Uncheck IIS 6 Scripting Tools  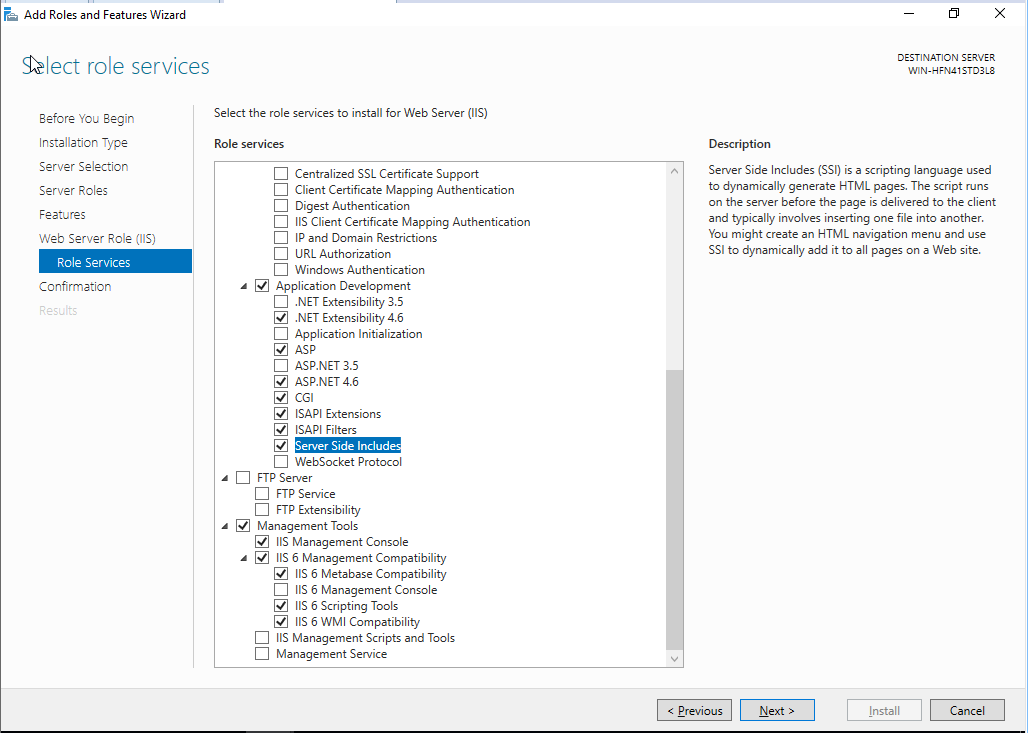(281, 605)
